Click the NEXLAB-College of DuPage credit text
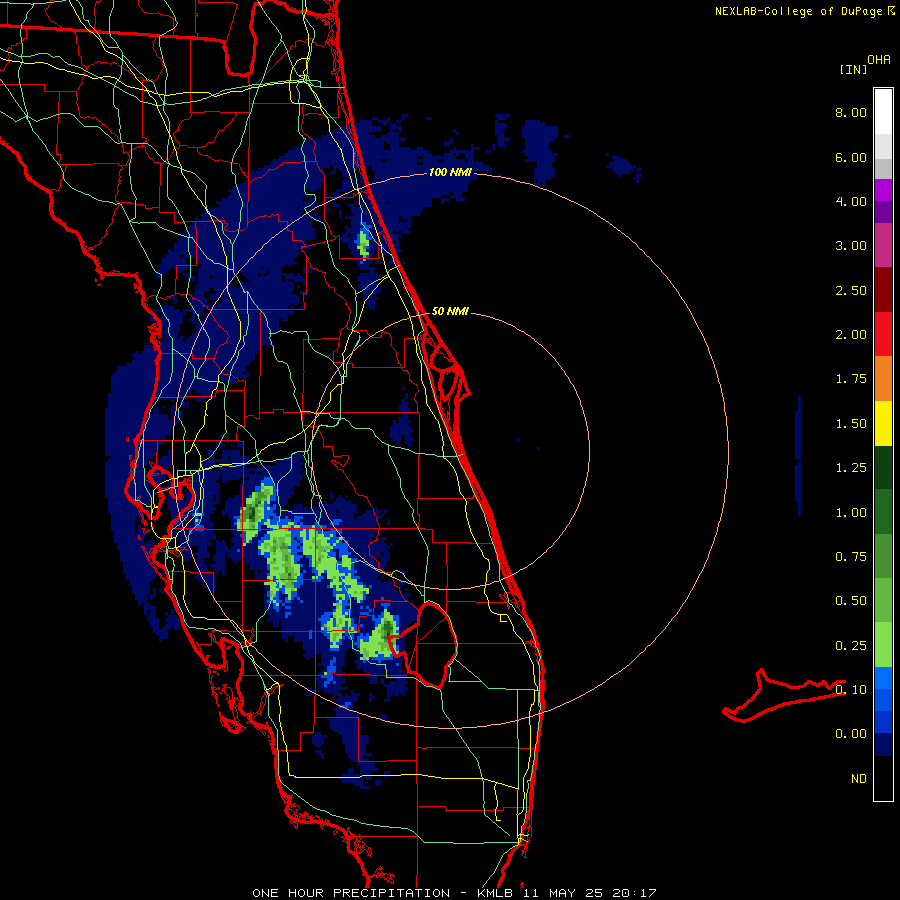This screenshot has width=900, height=900. tap(798, 11)
